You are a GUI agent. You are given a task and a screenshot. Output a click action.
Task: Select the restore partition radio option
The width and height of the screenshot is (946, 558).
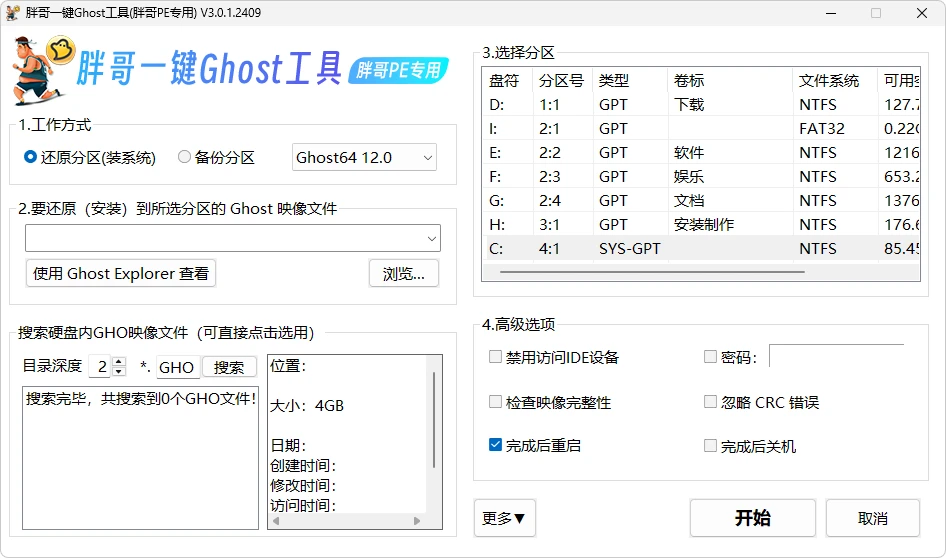(x=31, y=157)
